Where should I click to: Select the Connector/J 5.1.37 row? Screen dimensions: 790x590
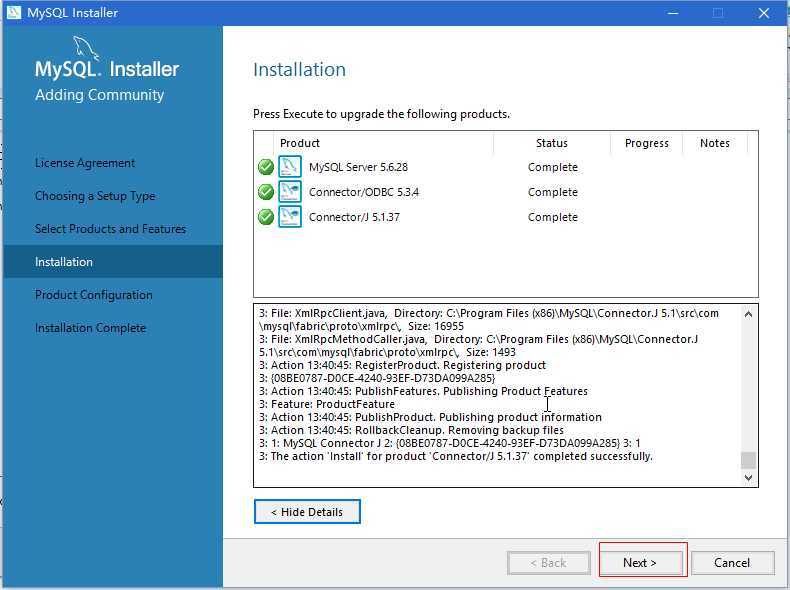coord(506,217)
